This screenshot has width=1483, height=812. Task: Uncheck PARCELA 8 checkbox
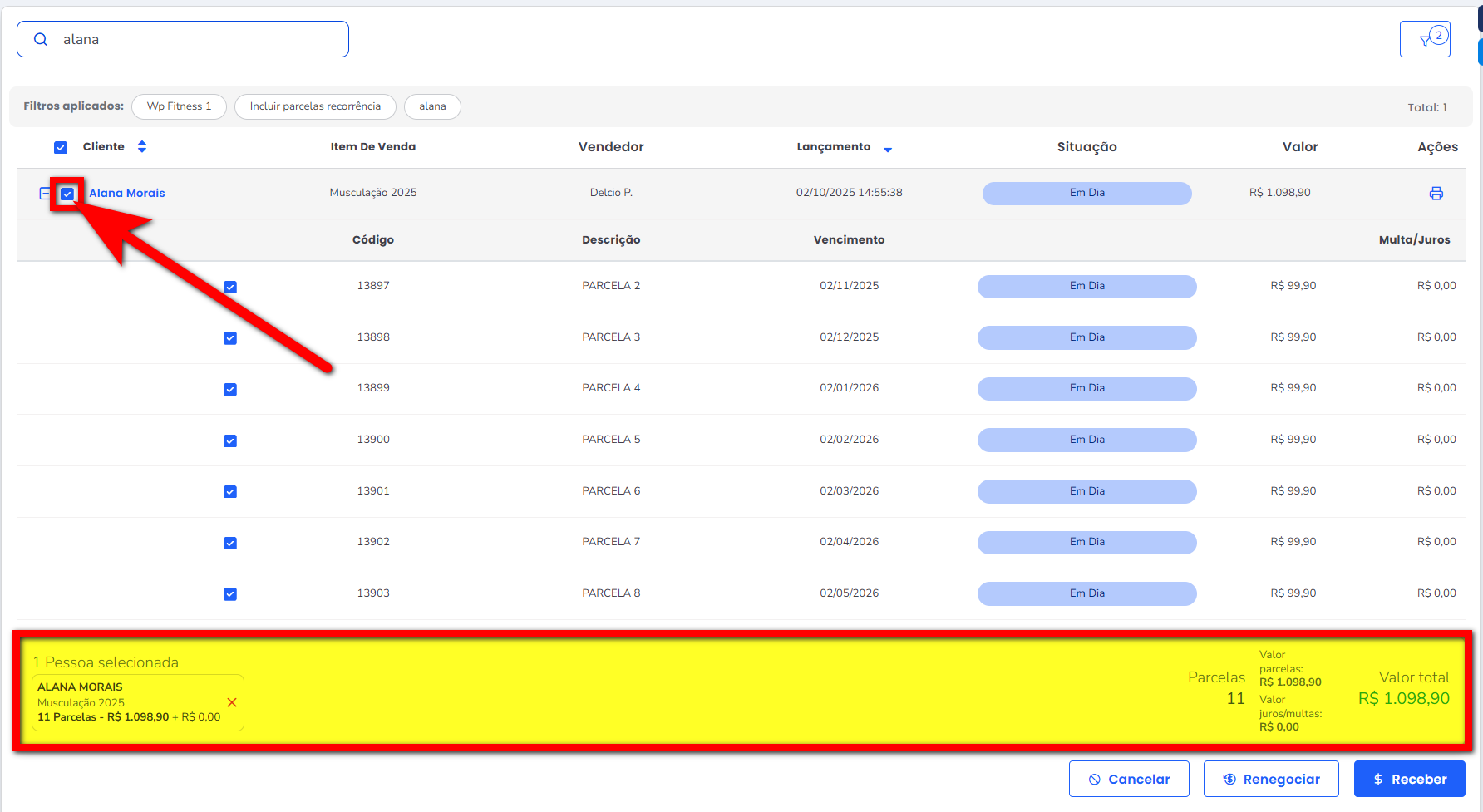tap(230, 594)
